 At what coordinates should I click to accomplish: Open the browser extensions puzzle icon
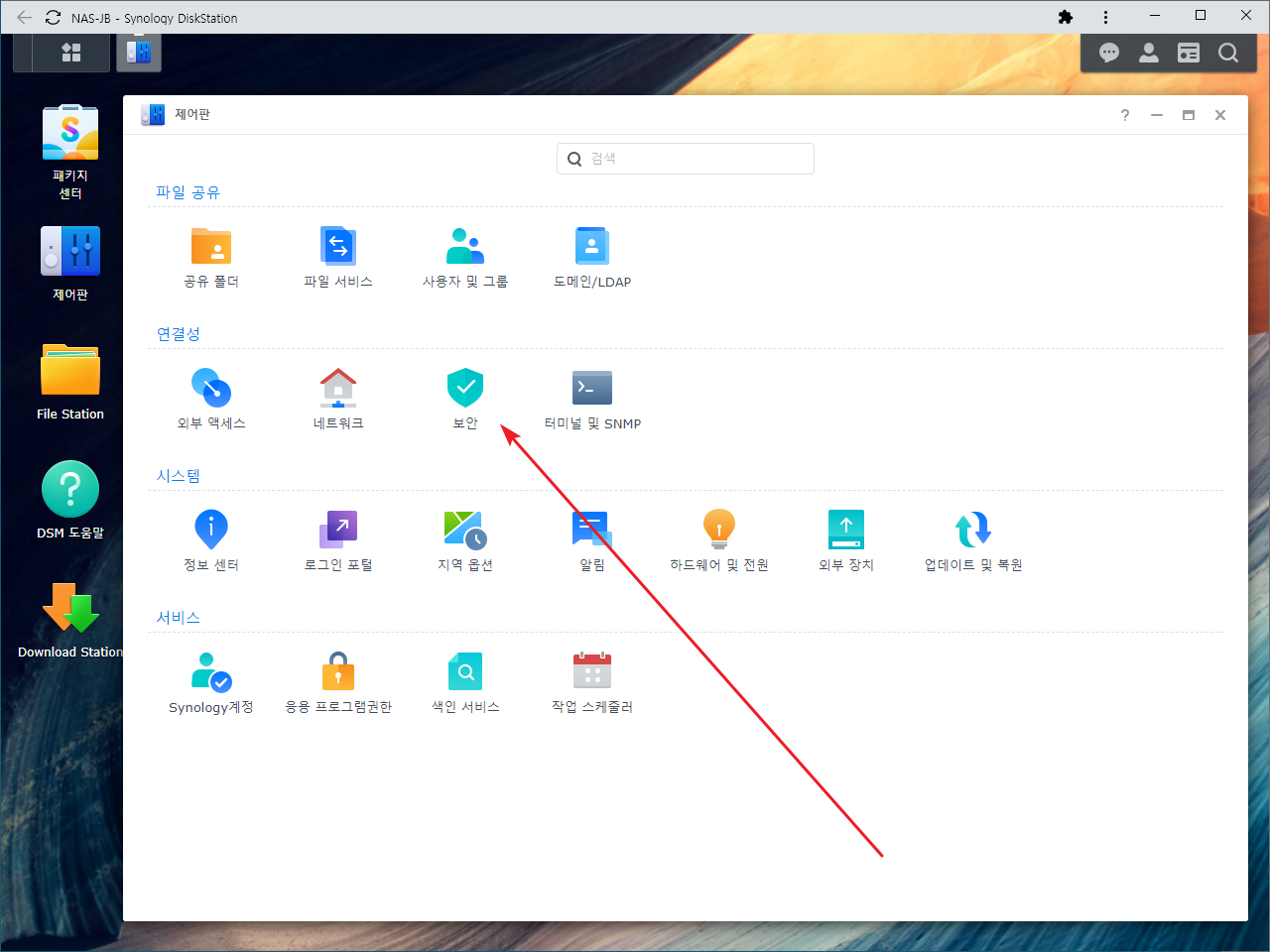[x=1066, y=17]
